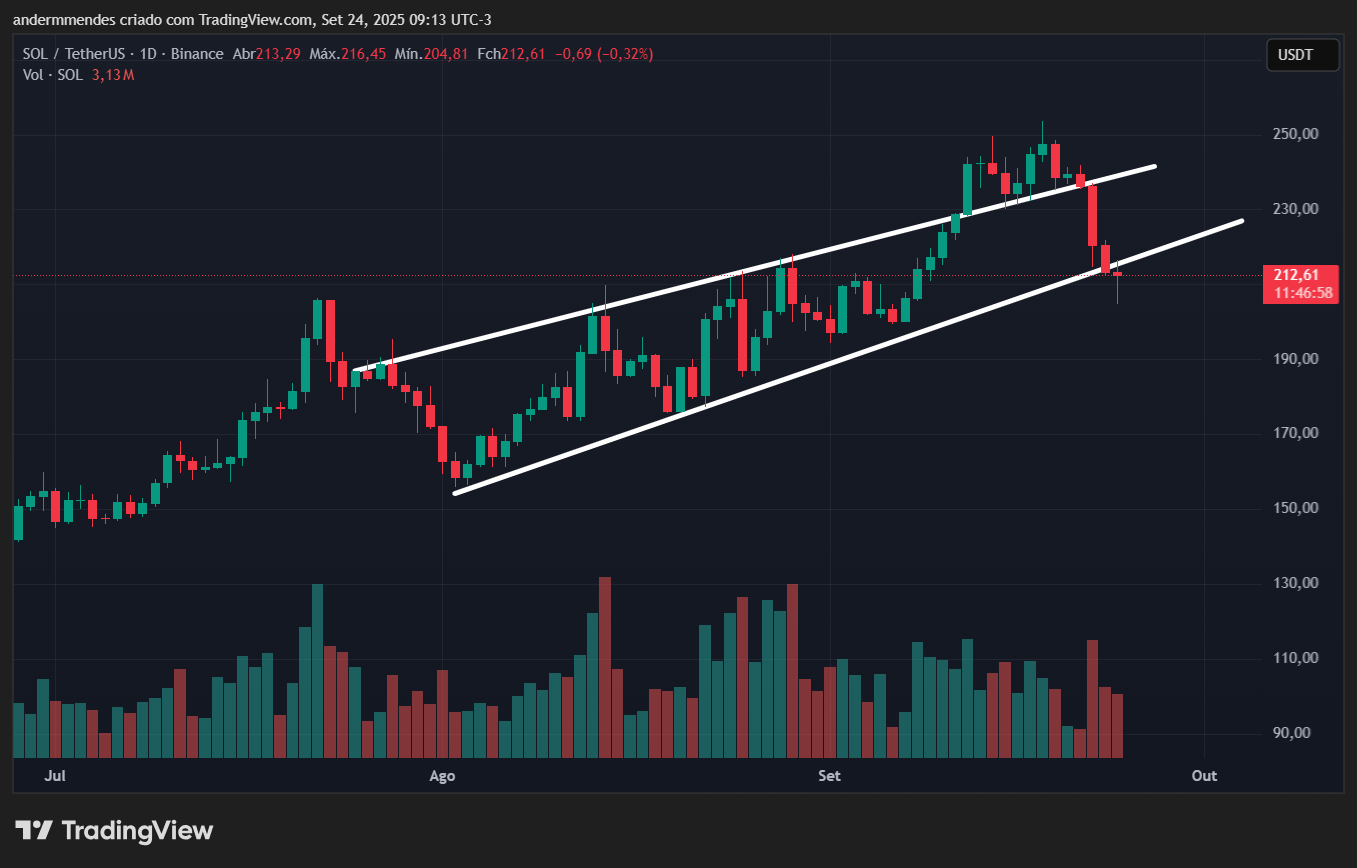Click the 190,00 price axis label

click(x=1296, y=359)
